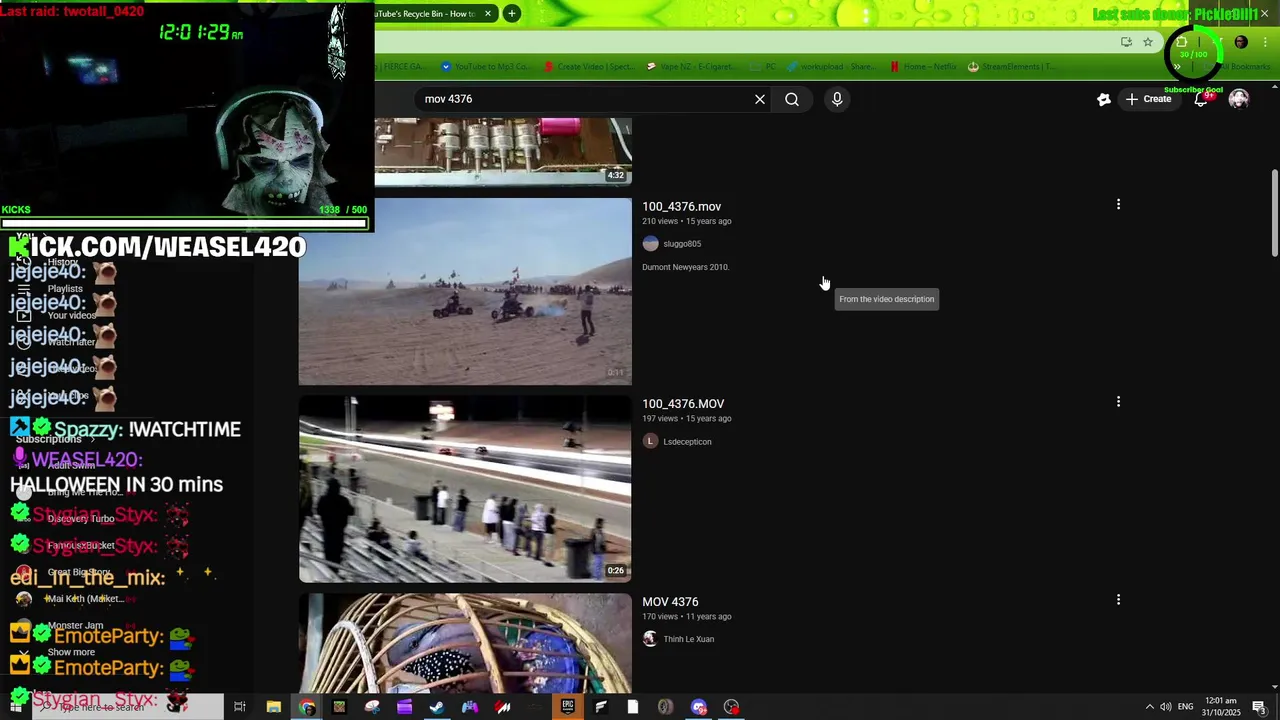Open Steam from taskbar

(437, 707)
